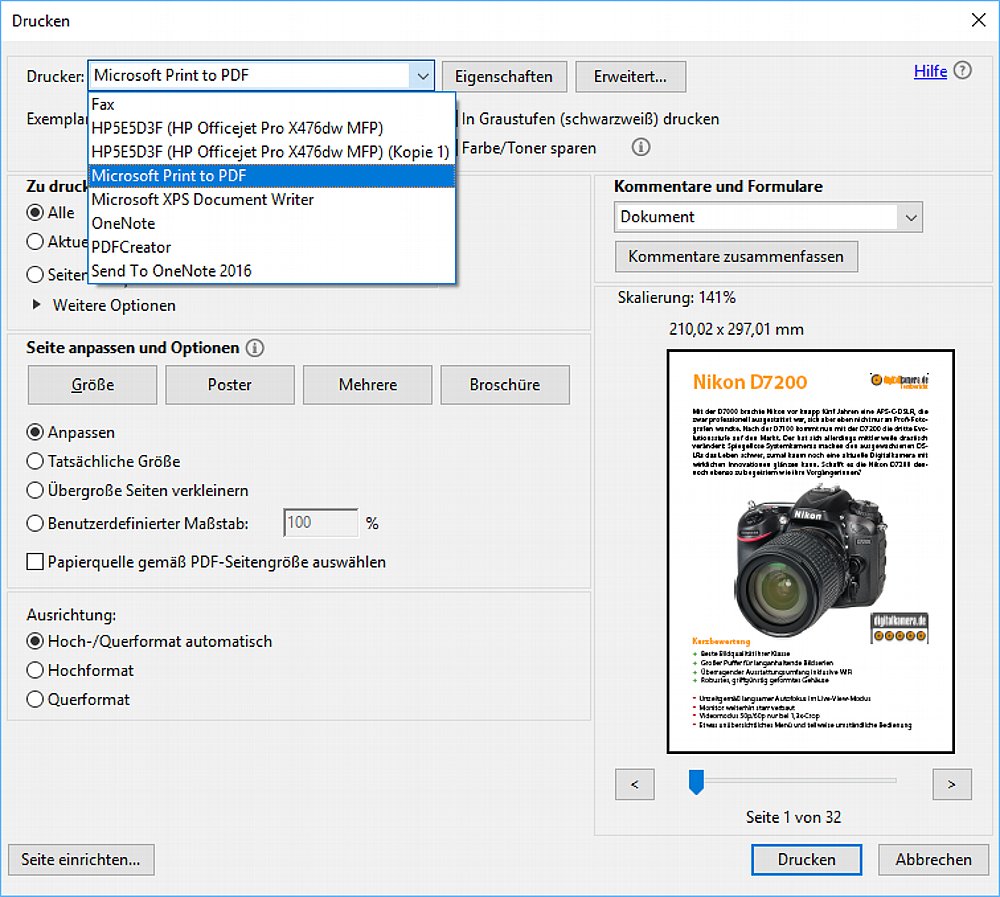
Task: Go to previous preview page arrow
Action: [x=635, y=784]
